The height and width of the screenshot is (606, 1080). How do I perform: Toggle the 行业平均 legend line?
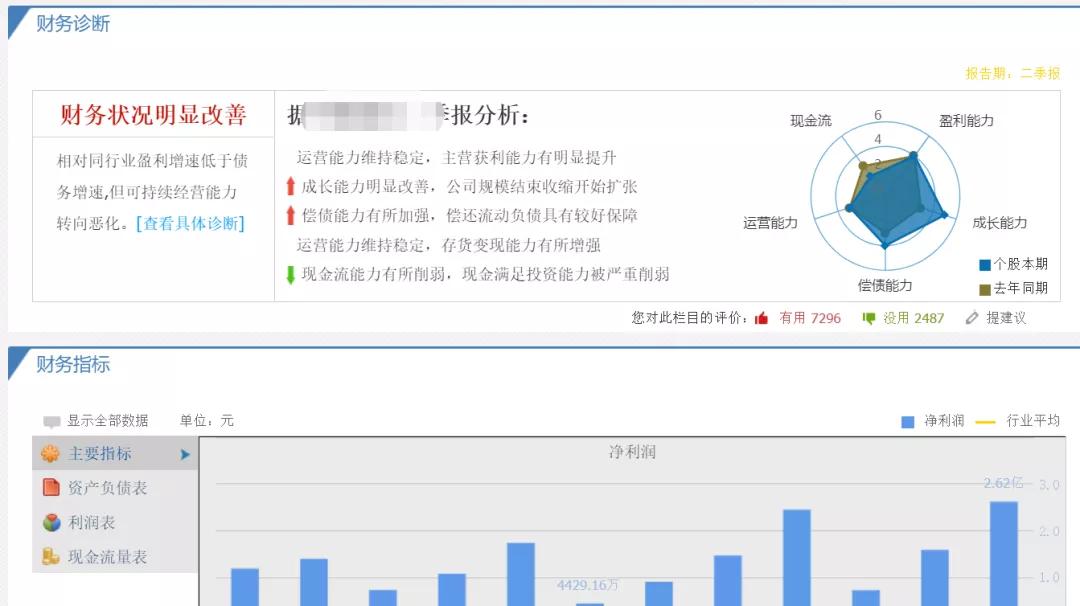click(x=986, y=421)
